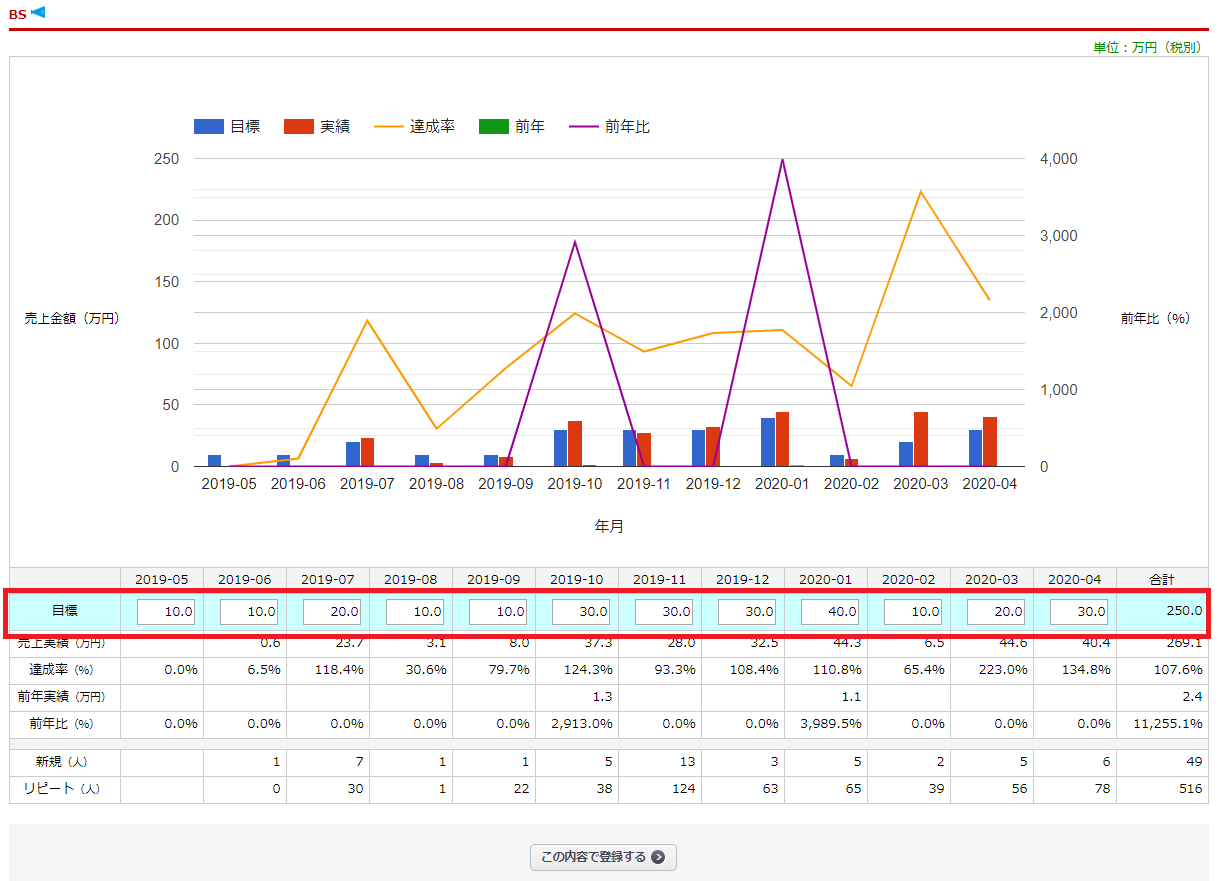Select the 2019-06 目標 input field
This screenshot has width=1225, height=881.
click(x=249, y=611)
